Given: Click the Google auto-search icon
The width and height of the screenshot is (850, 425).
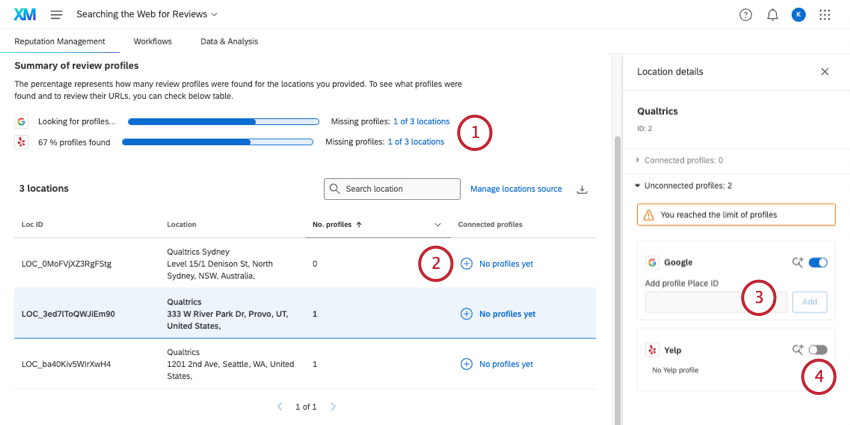Looking at the screenshot, I should point(797,263).
